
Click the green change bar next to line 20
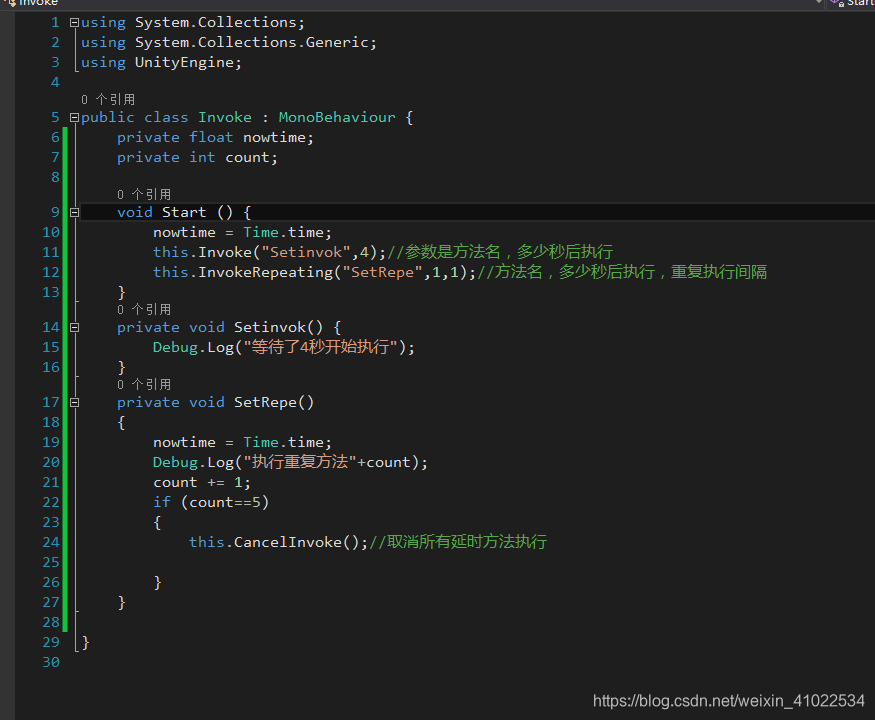coord(64,462)
